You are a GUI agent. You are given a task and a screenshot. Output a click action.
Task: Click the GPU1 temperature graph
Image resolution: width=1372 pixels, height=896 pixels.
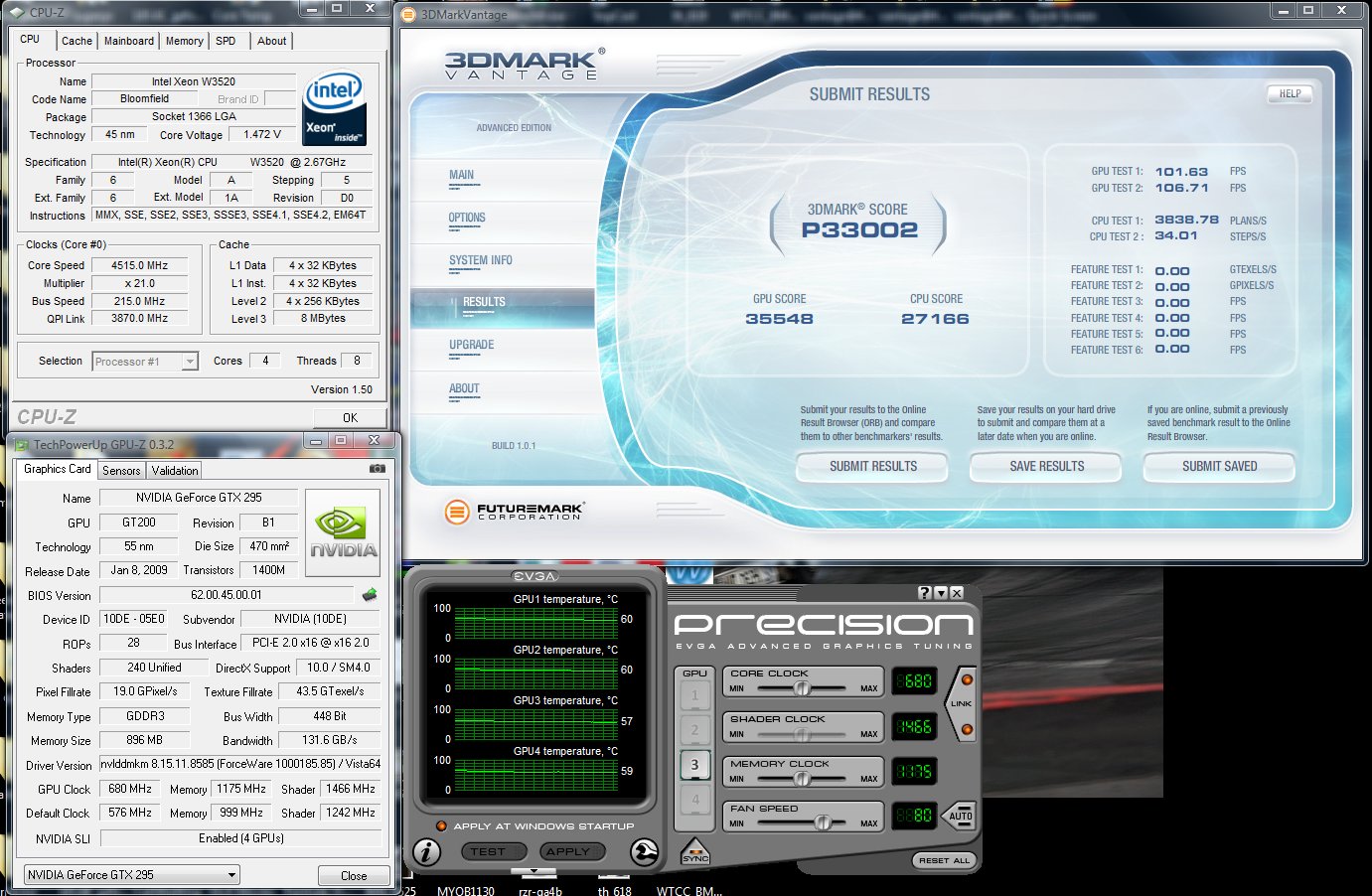(536, 622)
